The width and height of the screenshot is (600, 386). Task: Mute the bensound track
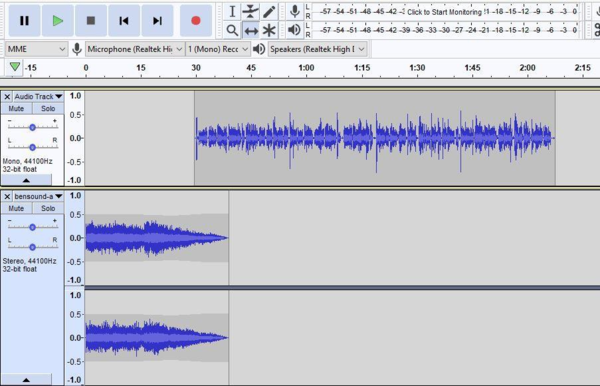(16, 208)
